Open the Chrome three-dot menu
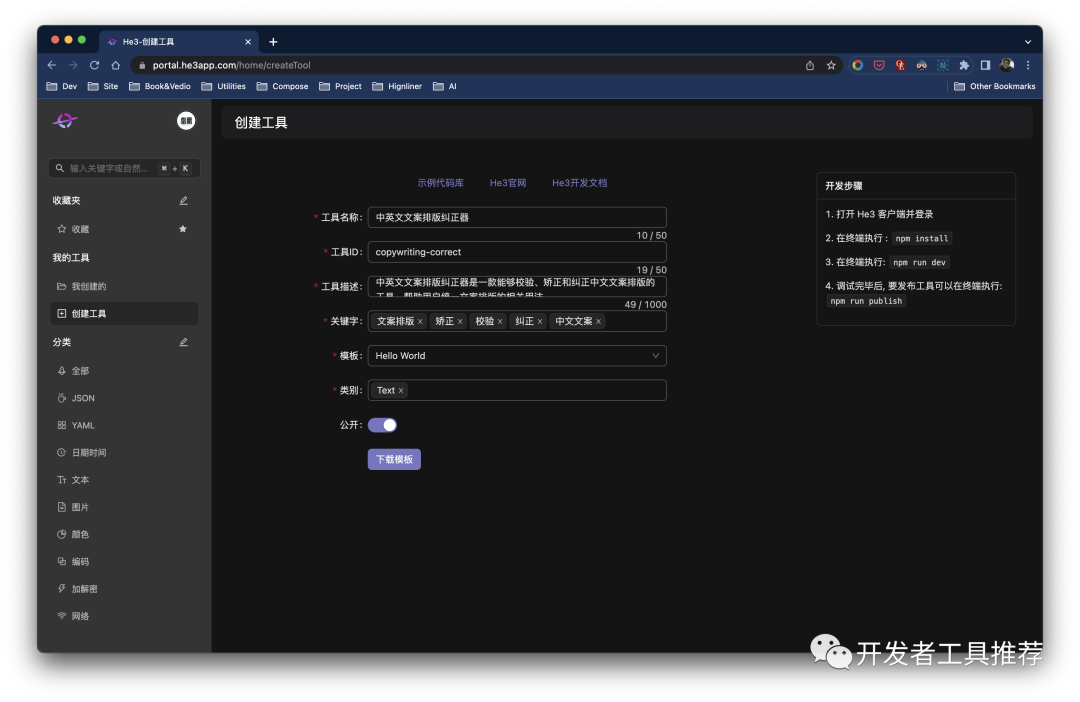Viewport: 1080px width, 702px height. (1028, 65)
